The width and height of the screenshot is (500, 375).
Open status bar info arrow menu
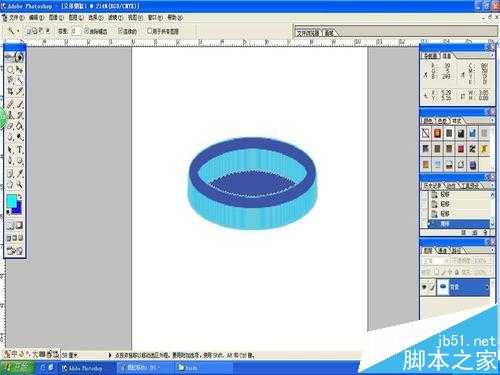pos(110,355)
